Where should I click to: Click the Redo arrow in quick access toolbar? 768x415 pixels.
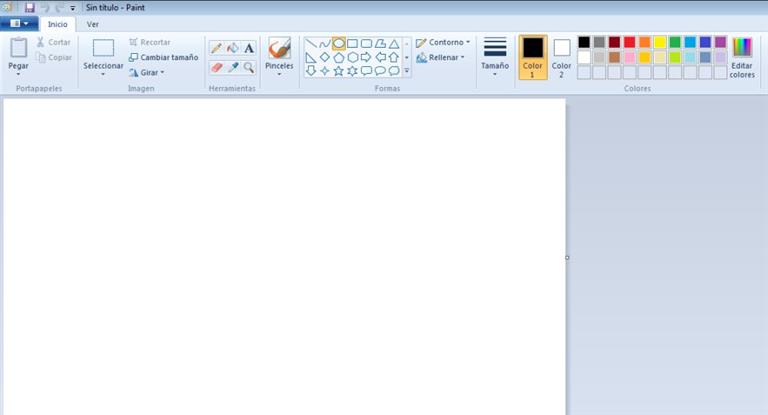(x=60, y=7)
